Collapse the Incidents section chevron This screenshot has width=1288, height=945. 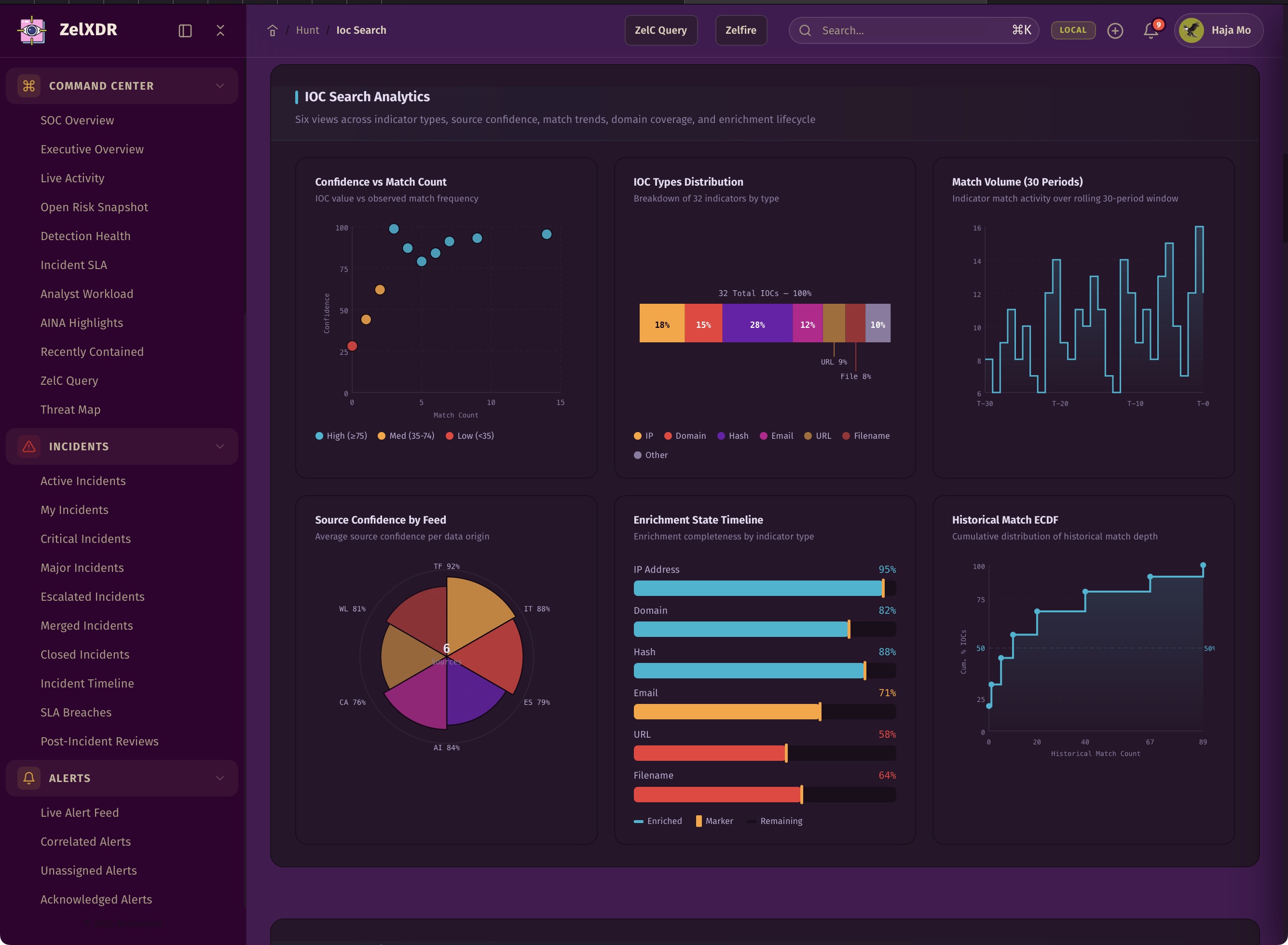pos(219,446)
